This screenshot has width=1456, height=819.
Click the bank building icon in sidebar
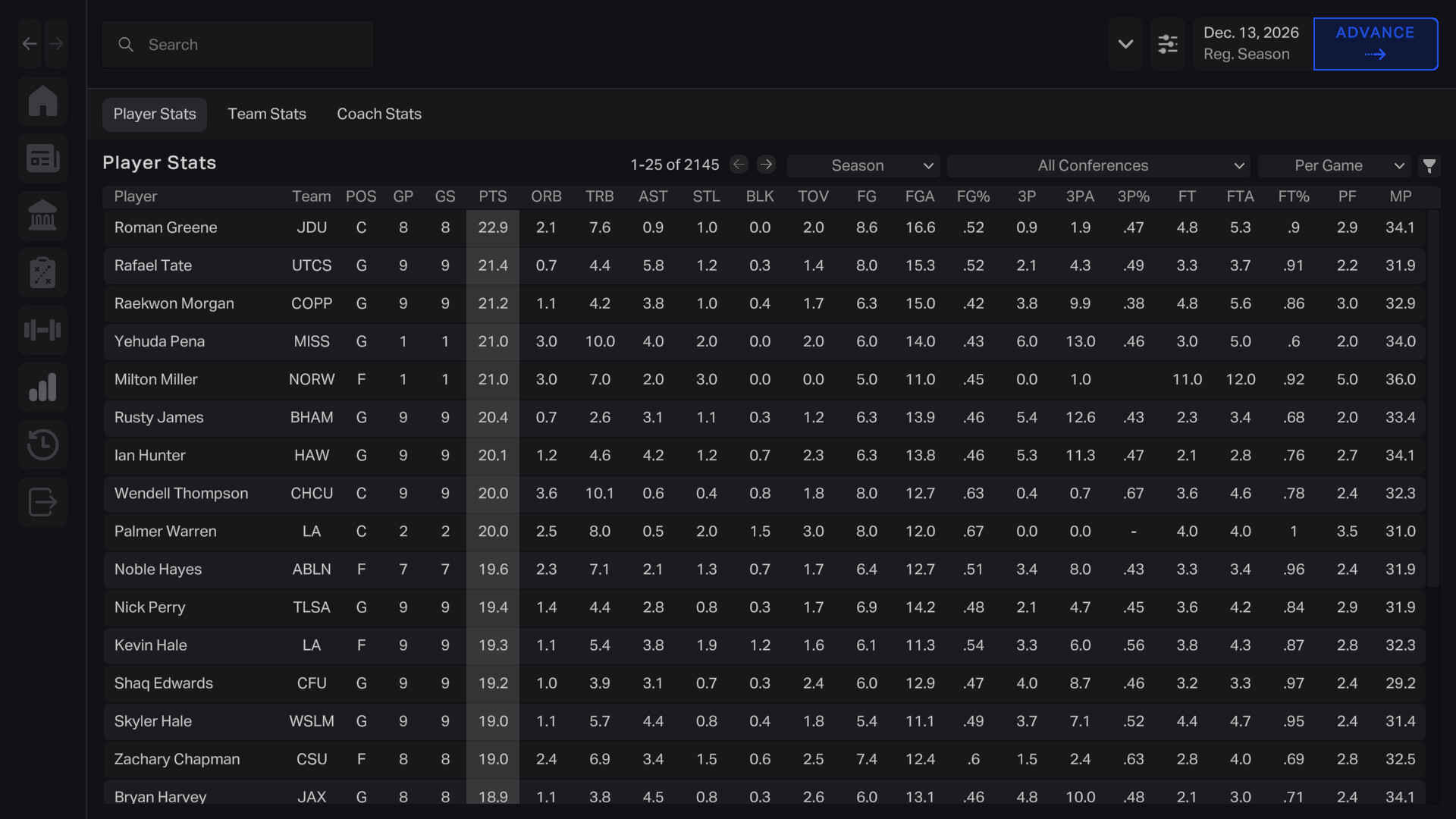point(42,215)
